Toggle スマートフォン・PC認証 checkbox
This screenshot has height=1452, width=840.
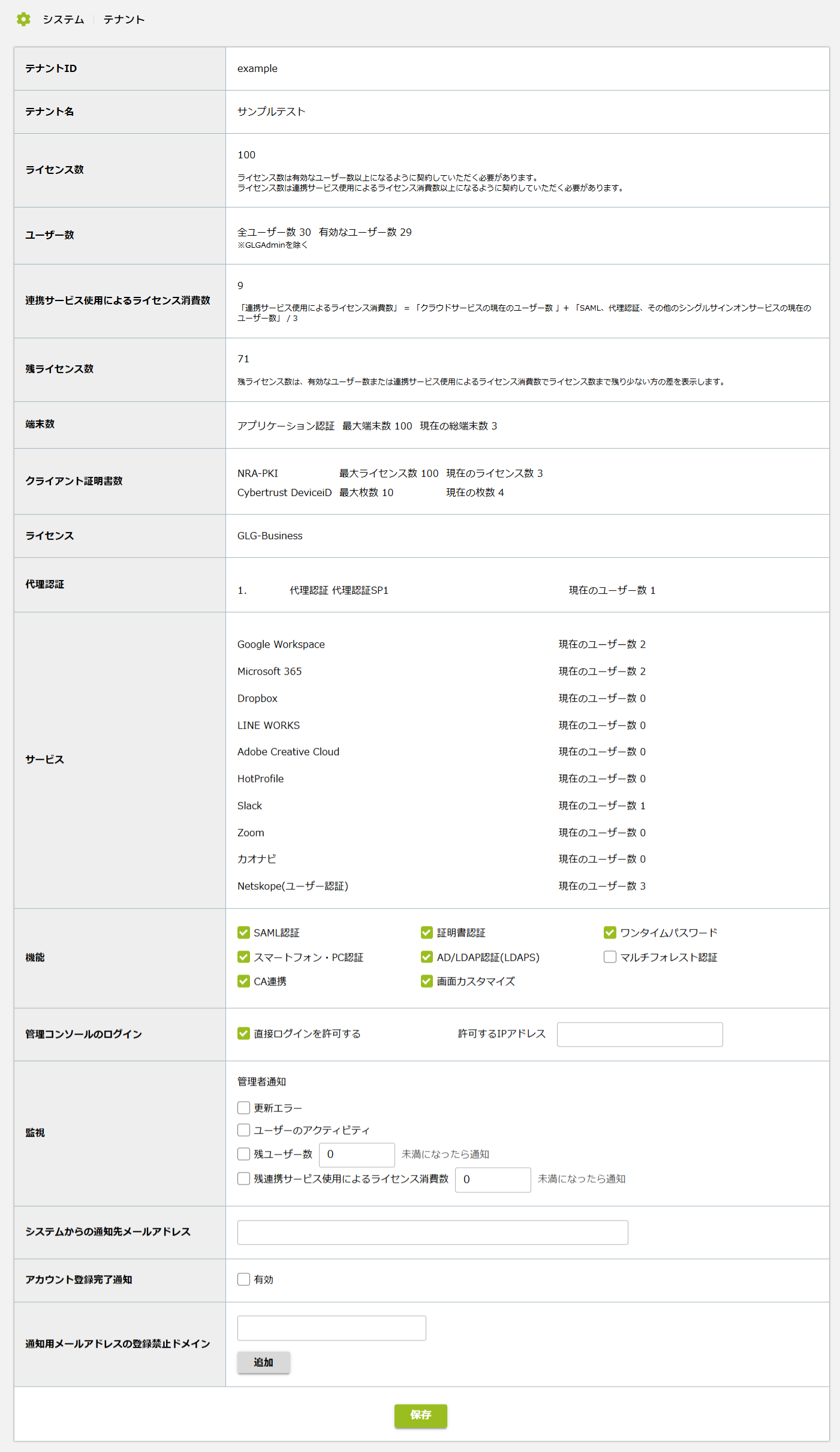[x=243, y=957]
